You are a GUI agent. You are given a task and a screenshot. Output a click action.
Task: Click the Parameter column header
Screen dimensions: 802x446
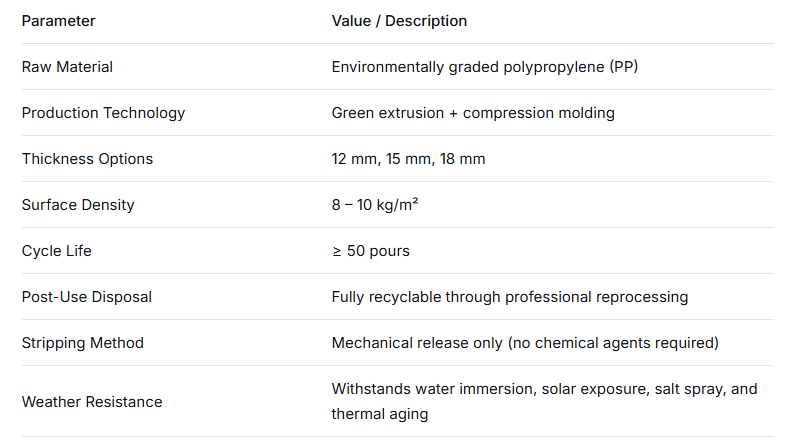click(58, 21)
